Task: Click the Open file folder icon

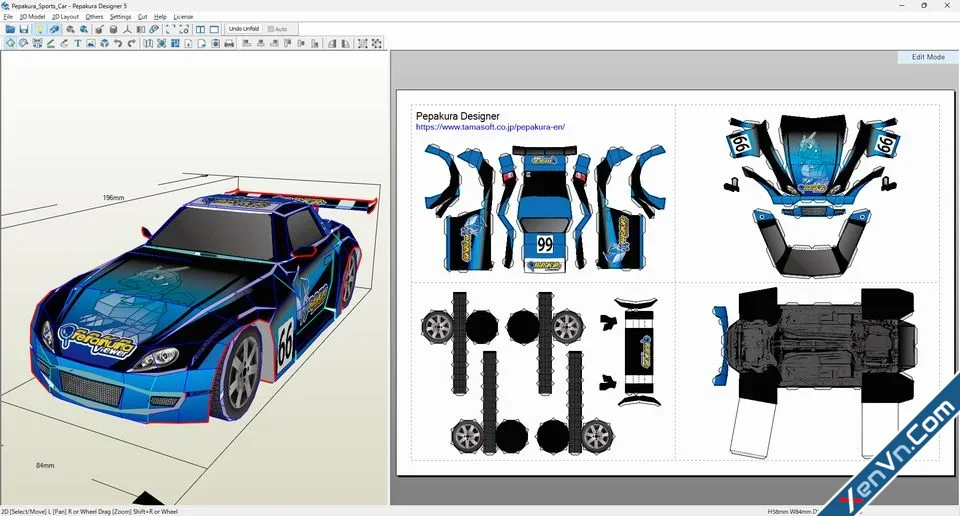Action: coord(10,29)
